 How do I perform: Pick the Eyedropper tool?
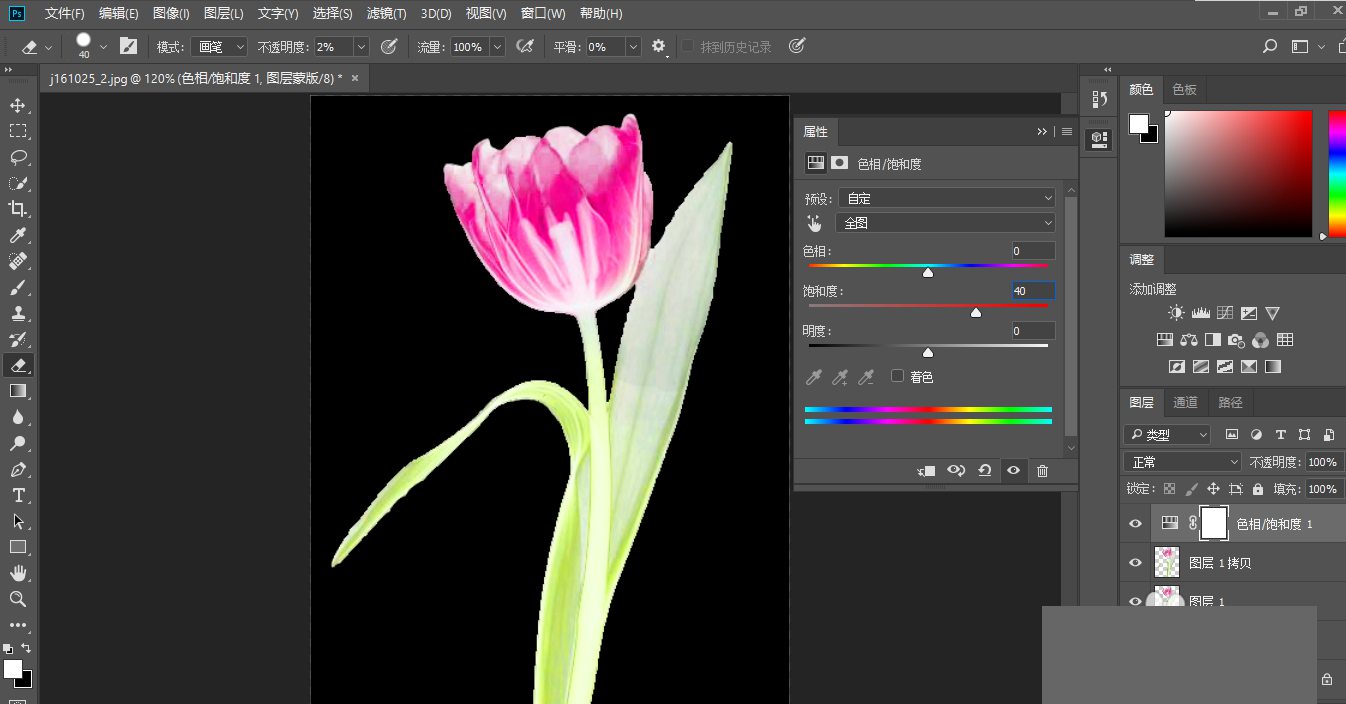19,235
